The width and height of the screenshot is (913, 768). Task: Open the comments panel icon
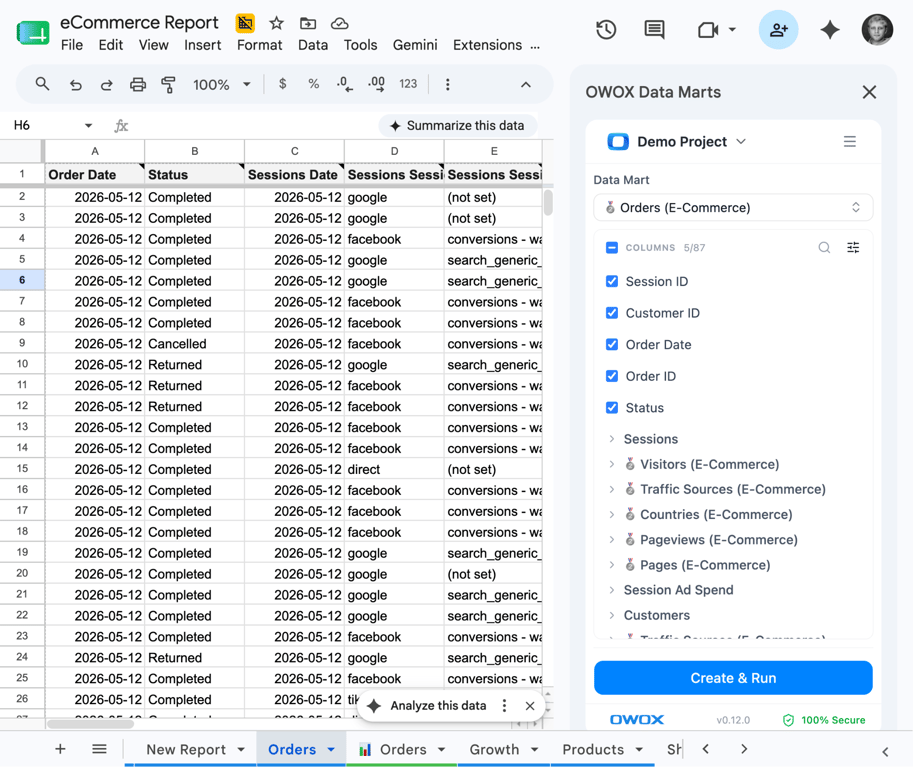point(654,30)
